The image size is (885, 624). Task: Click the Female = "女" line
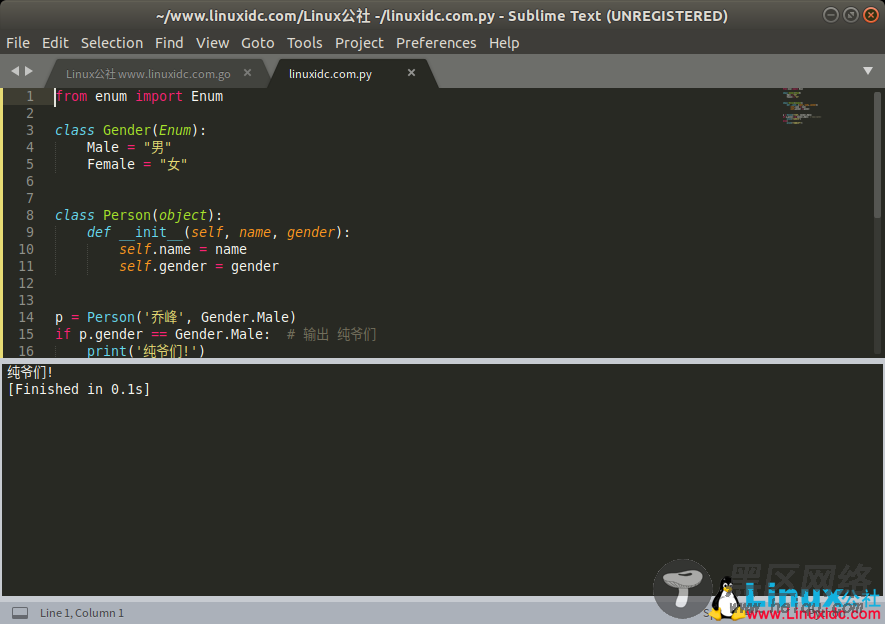pyautogui.click(x=137, y=164)
